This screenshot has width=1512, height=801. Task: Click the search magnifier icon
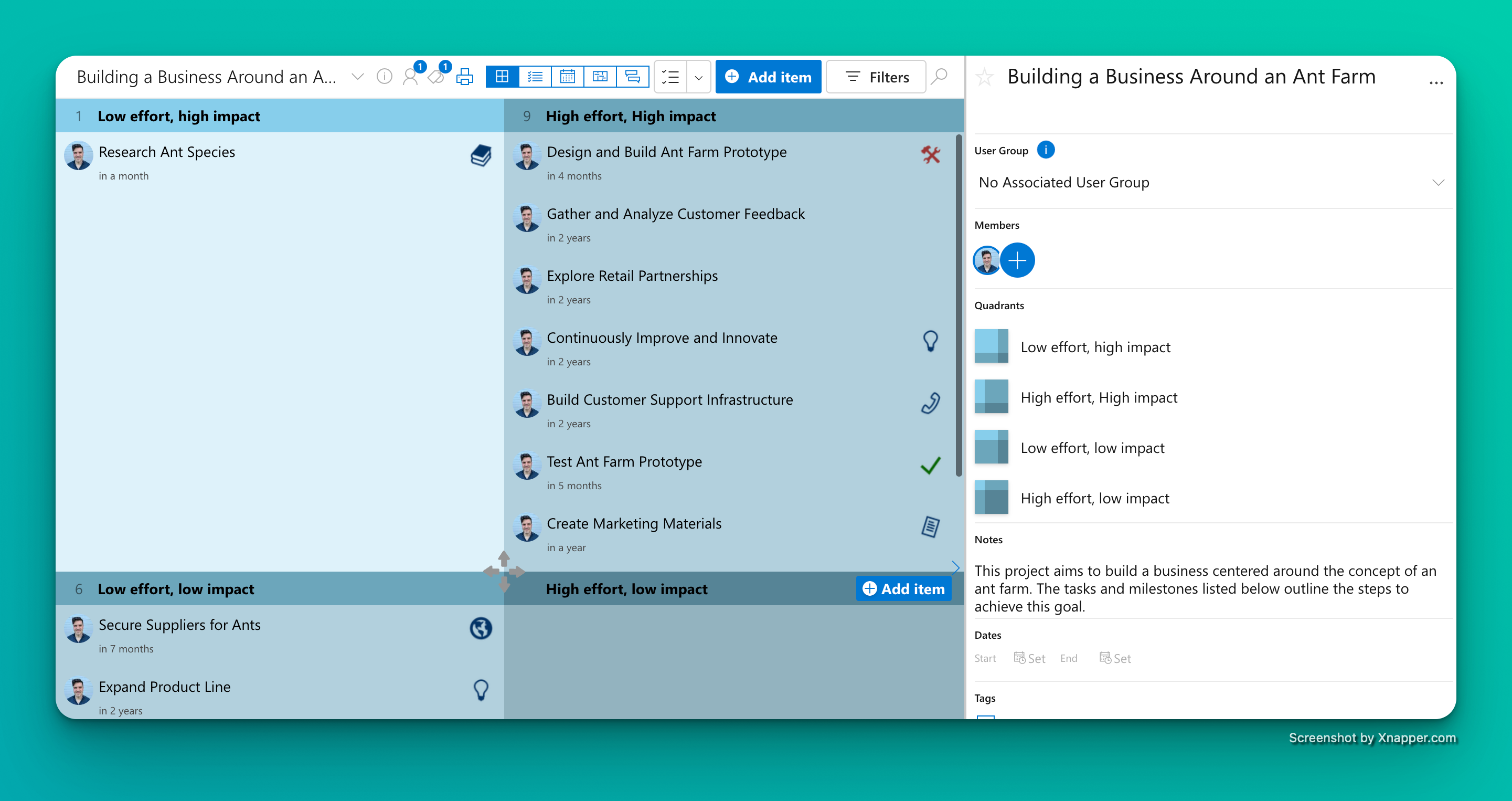[939, 77]
